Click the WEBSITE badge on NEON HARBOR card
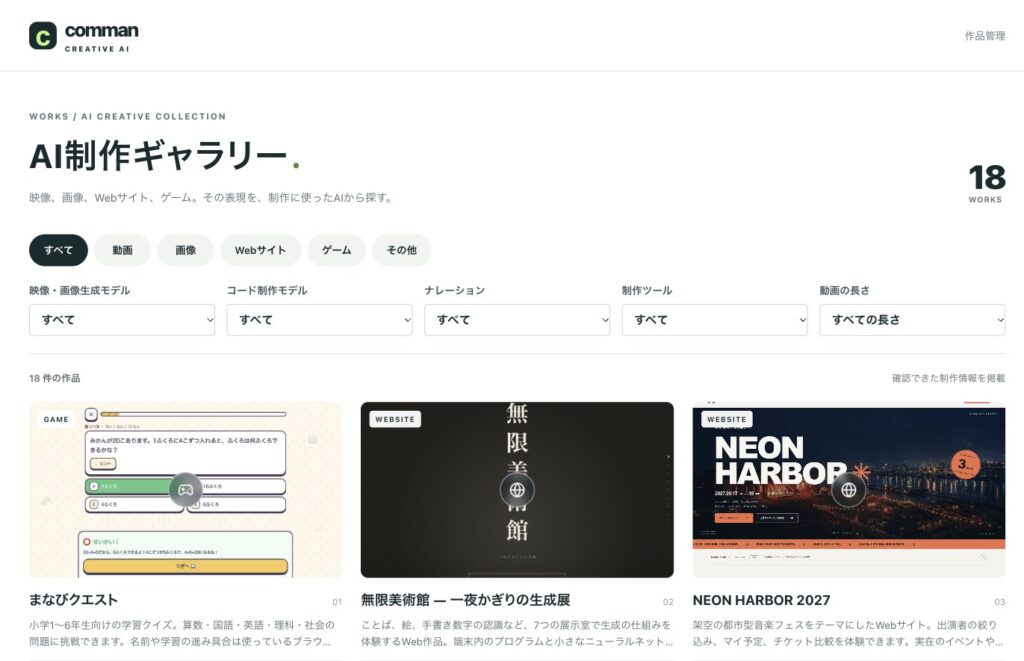The height and width of the screenshot is (661, 1024). [x=726, y=419]
